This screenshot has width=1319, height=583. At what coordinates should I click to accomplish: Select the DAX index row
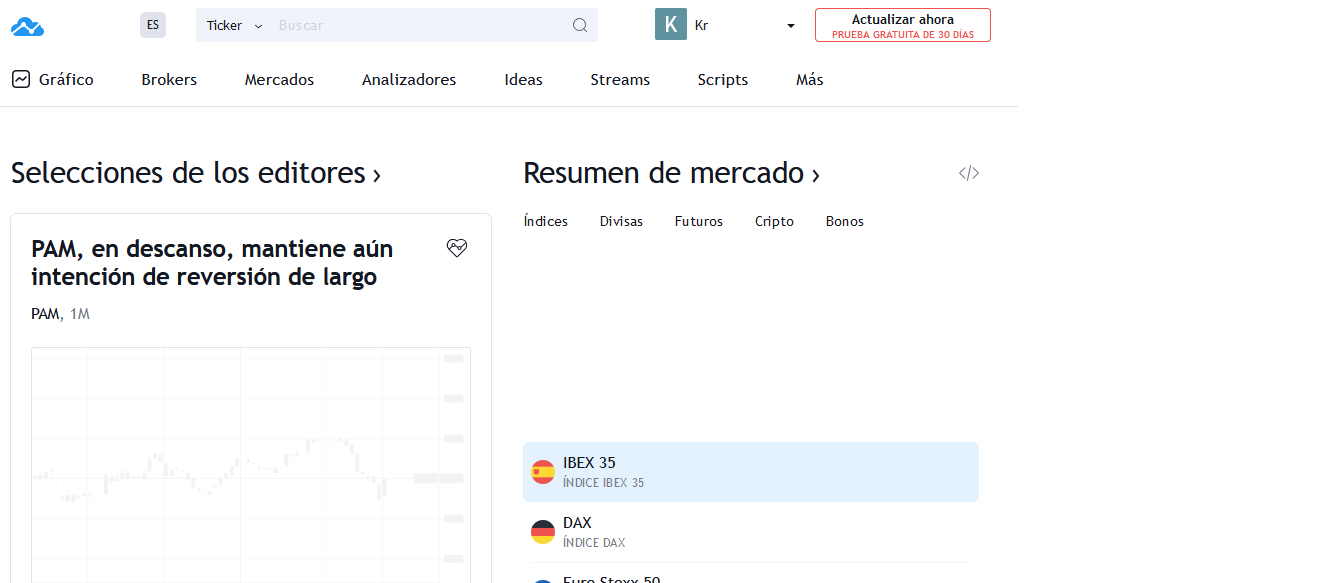coord(751,532)
